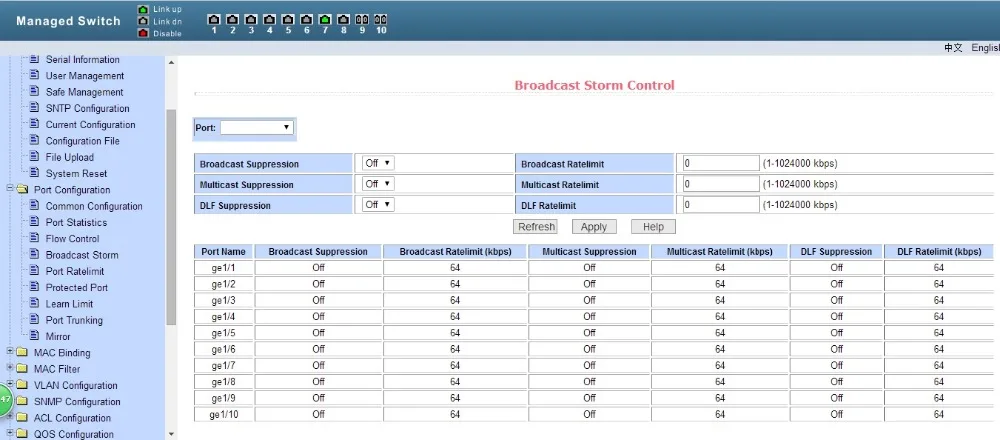1000x440 pixels.
Task: Click the MAC Filter folder icon
Action: point(22,369)
